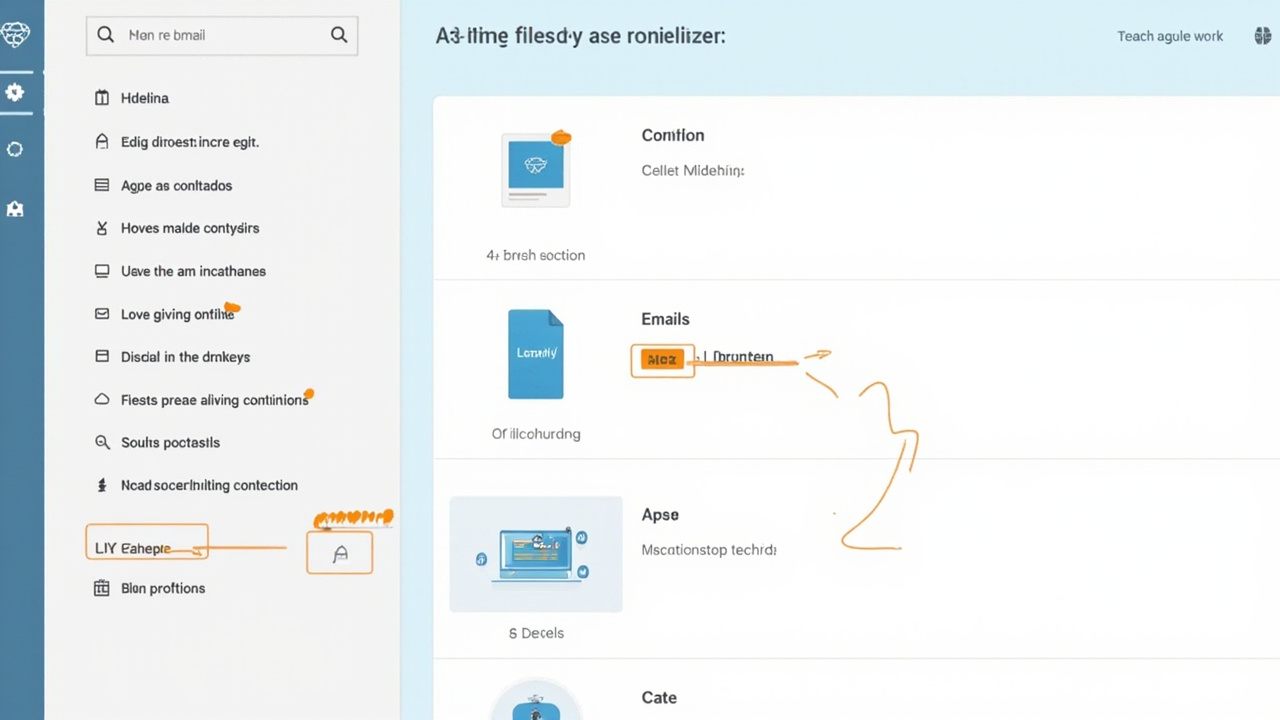The height and width of the screenshot is (720, 1280).
Task: Open the "Edig diroest:incre eglt." sidebar item
Action: point(189,142)
